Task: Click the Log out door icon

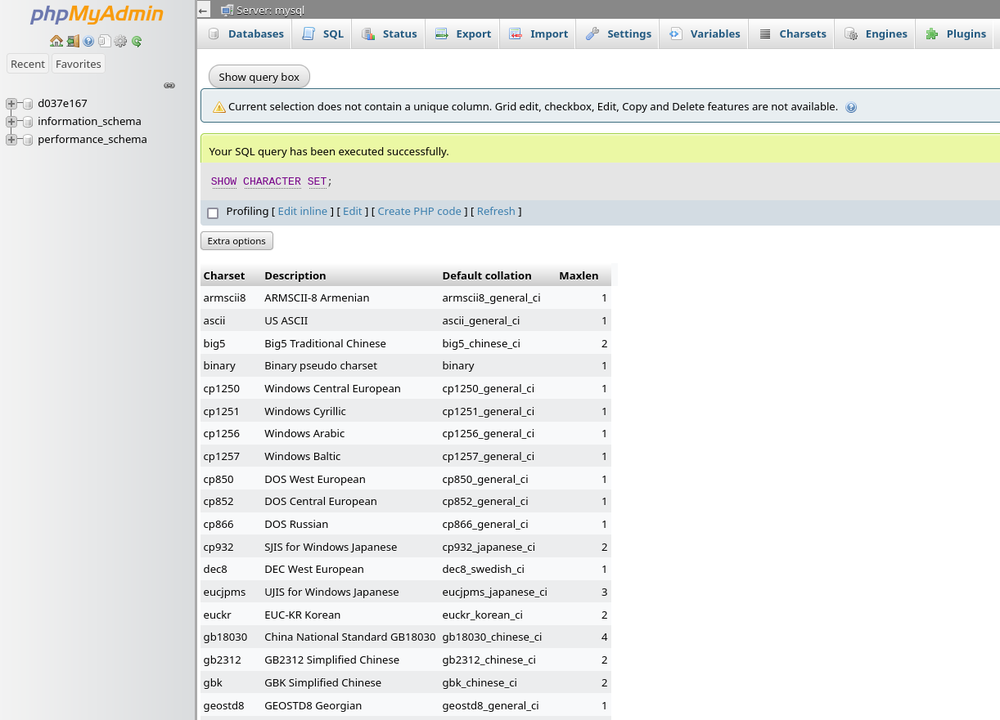Action: click(x=73, y=41)
